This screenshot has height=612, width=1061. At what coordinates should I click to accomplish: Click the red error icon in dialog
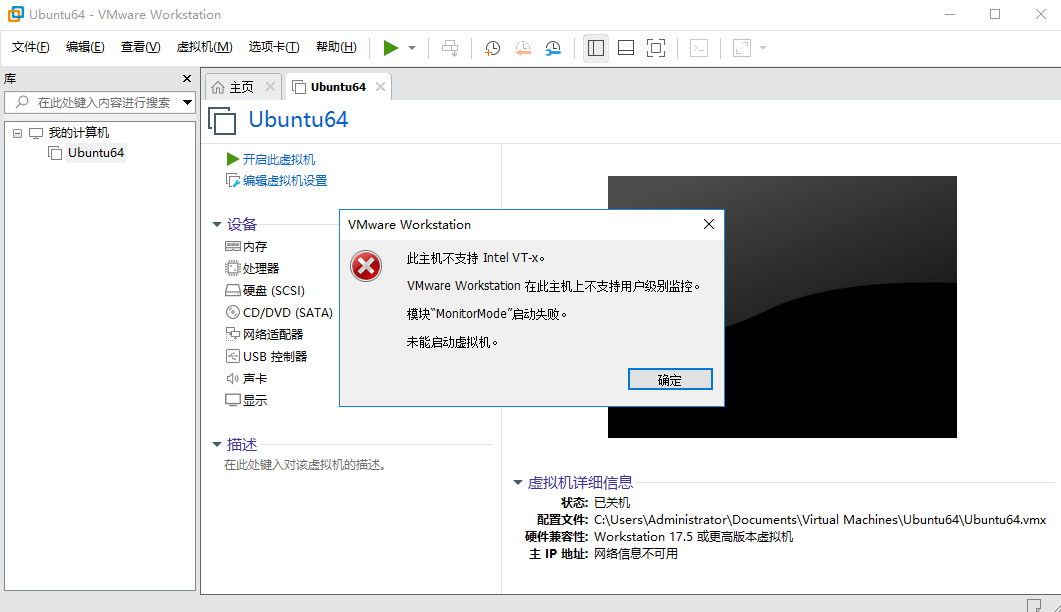point(366,266)
